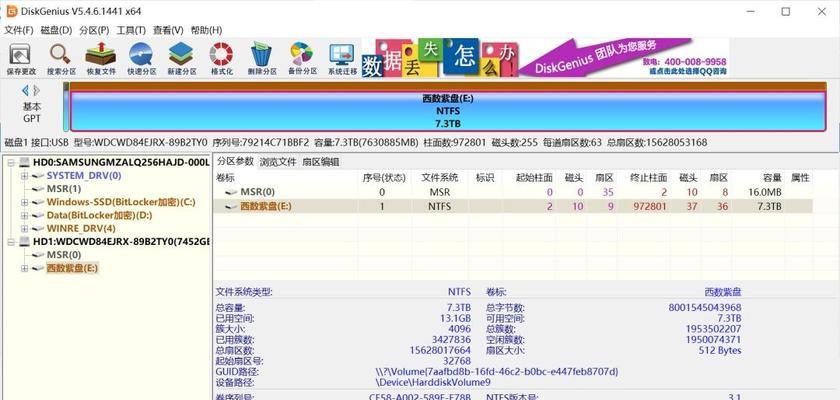Click the 400-008-9958 QQ contact link
The image size is (840, 400).
click(684, 66)
